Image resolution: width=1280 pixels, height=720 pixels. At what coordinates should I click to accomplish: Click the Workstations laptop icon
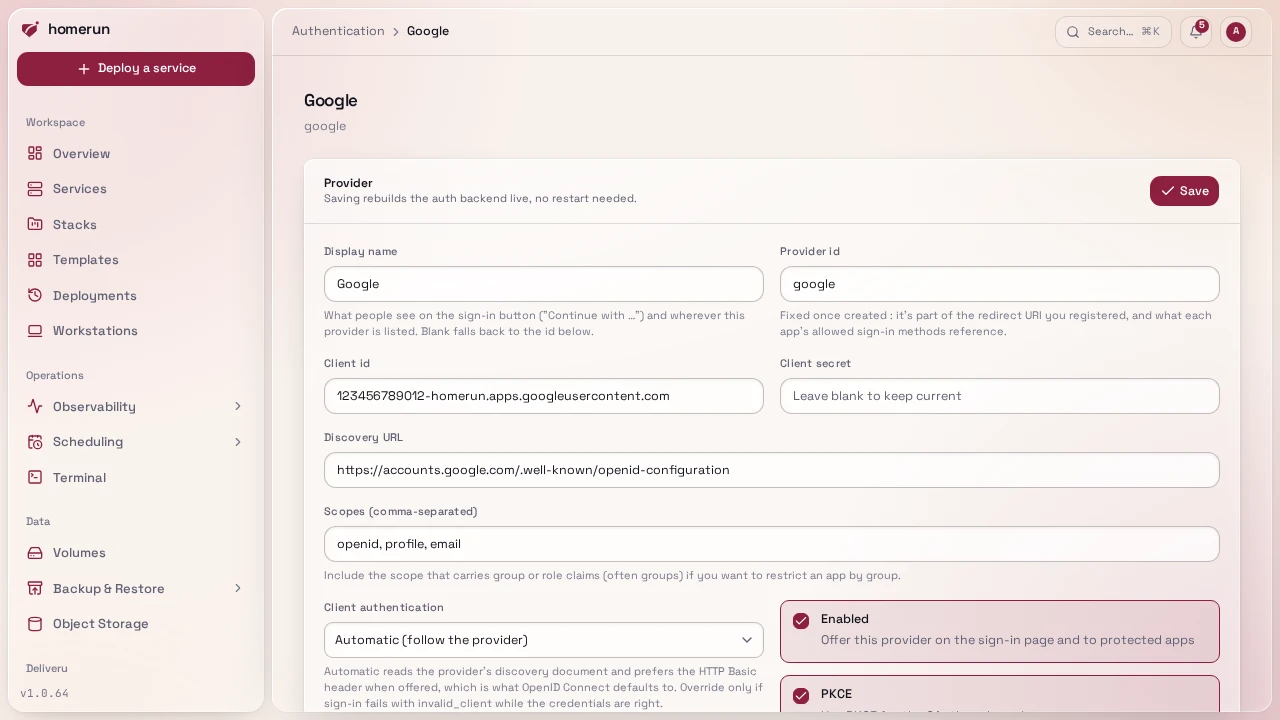[35, 331]
